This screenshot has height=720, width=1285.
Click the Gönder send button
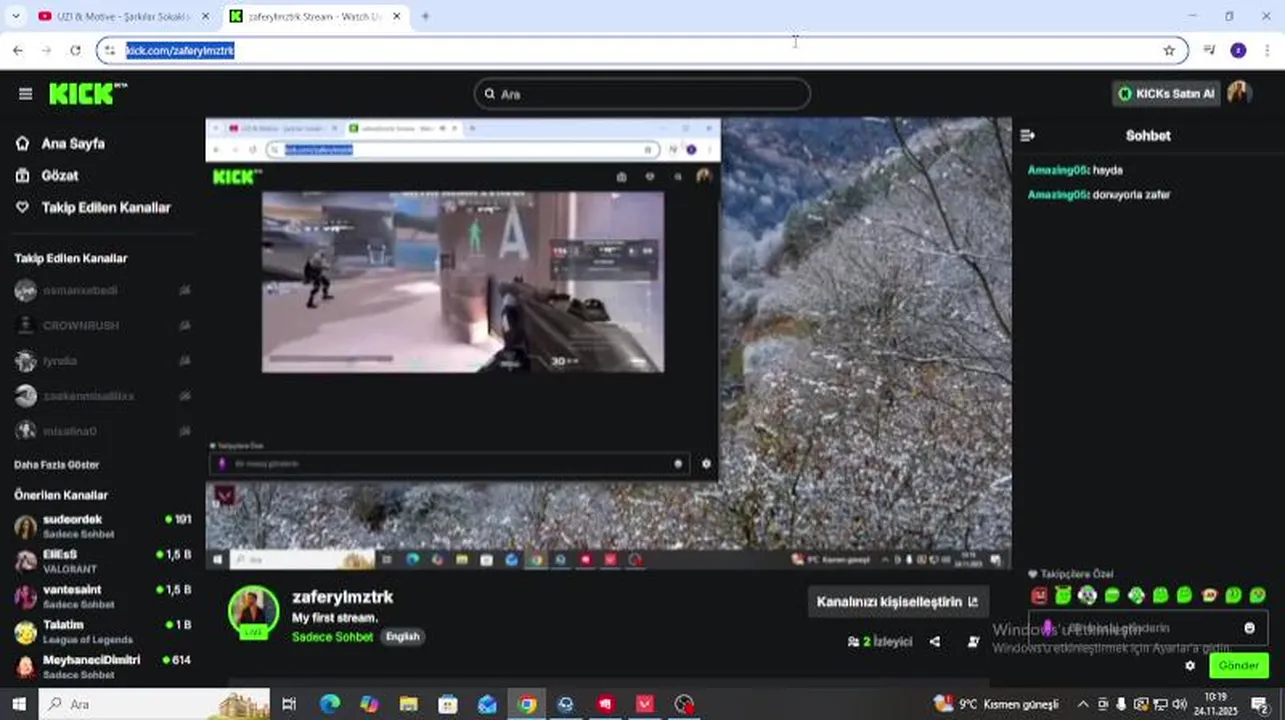(1238, 666)
